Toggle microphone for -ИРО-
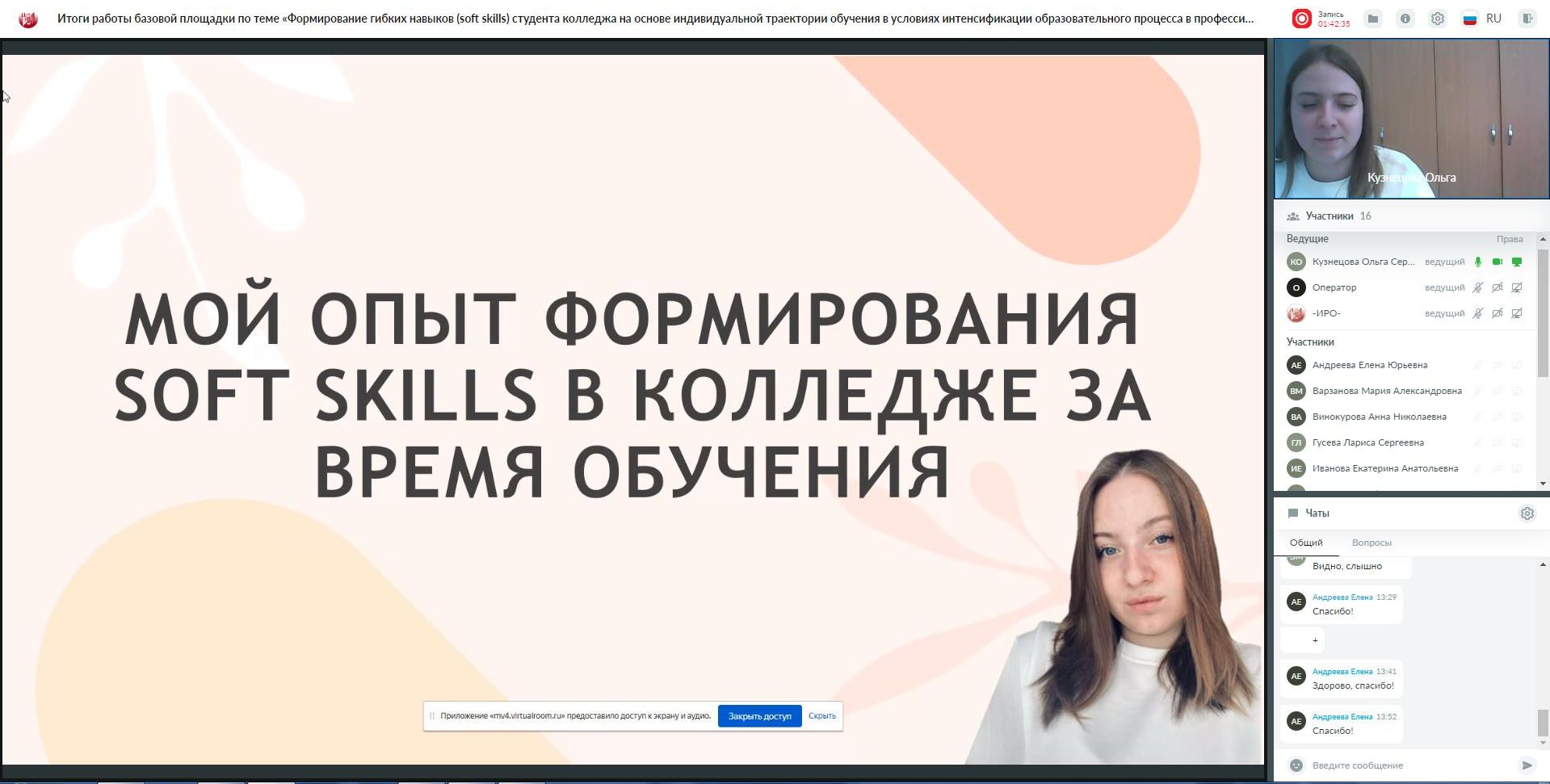 point(1477,313)
